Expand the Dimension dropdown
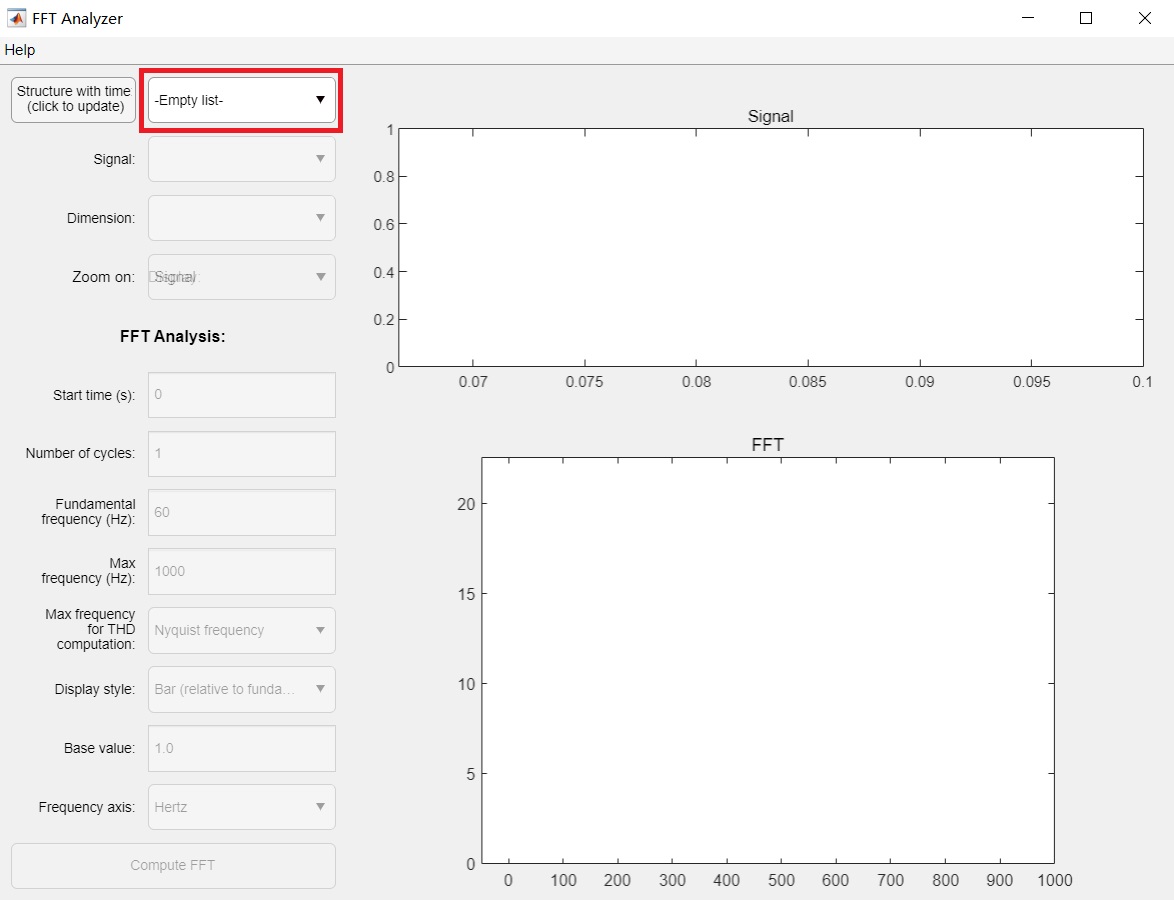Image resolution: width=1174 pixels, height=900 pixels. [x=241, y=218]
